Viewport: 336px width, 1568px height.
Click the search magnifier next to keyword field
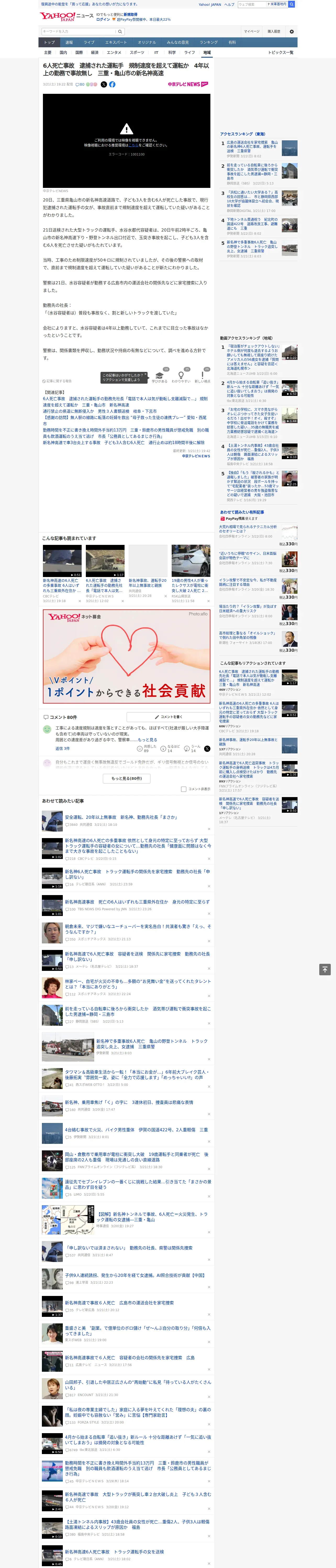coord(120,32)
